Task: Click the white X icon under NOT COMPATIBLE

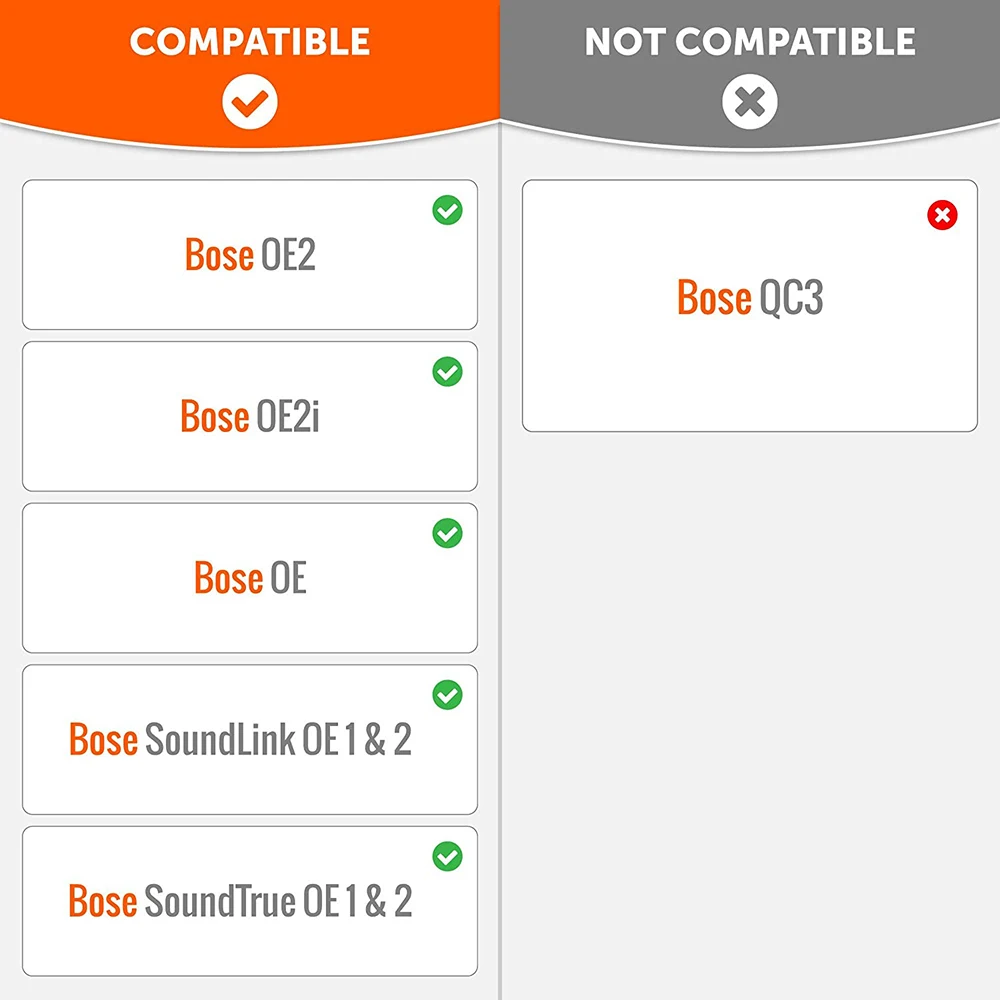Action: pyautogui.click(x=750, y=101)
